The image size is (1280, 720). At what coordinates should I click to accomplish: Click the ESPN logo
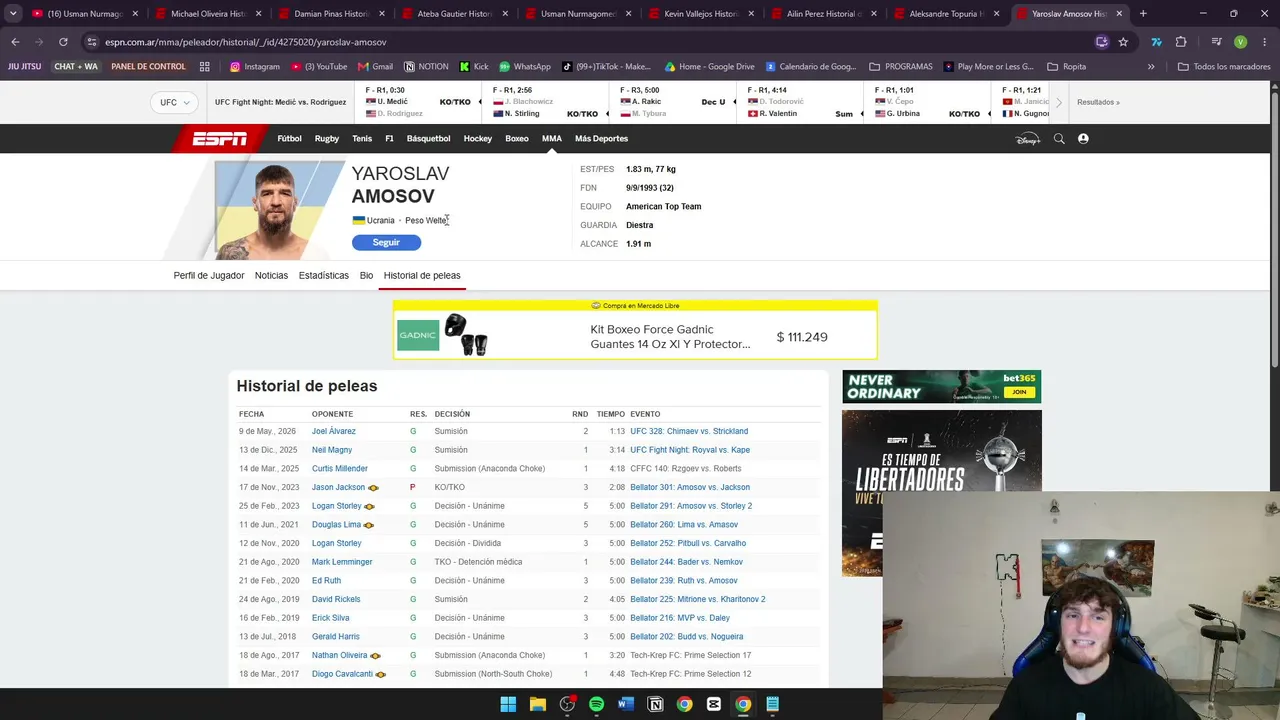tap(220, 139)
